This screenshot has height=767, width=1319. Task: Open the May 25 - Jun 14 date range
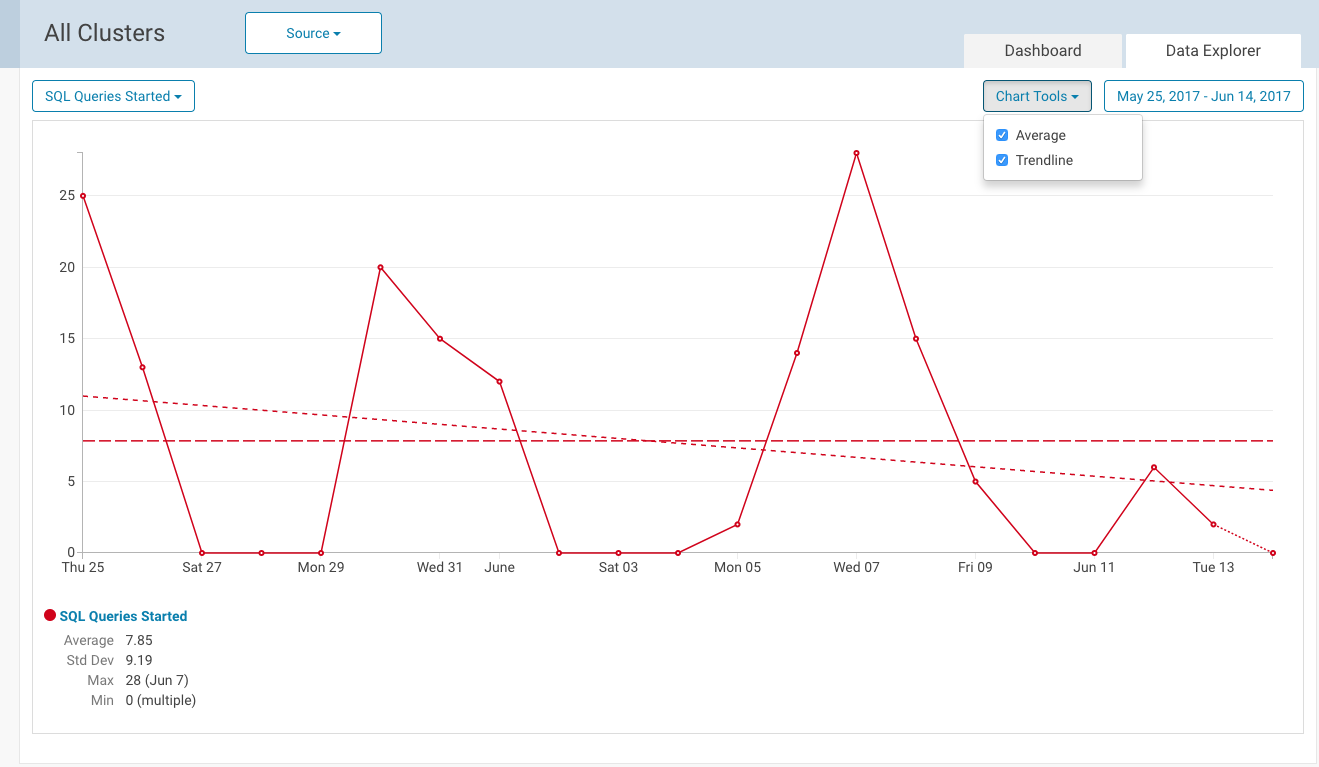click(x=1203, y=96)
